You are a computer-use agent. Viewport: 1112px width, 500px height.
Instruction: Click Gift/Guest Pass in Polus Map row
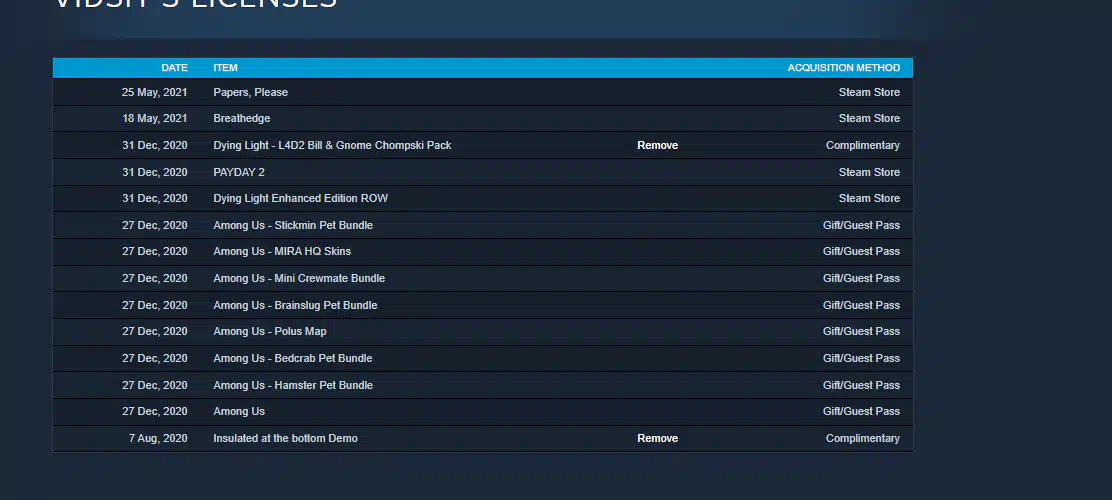[x=862, y=332]
